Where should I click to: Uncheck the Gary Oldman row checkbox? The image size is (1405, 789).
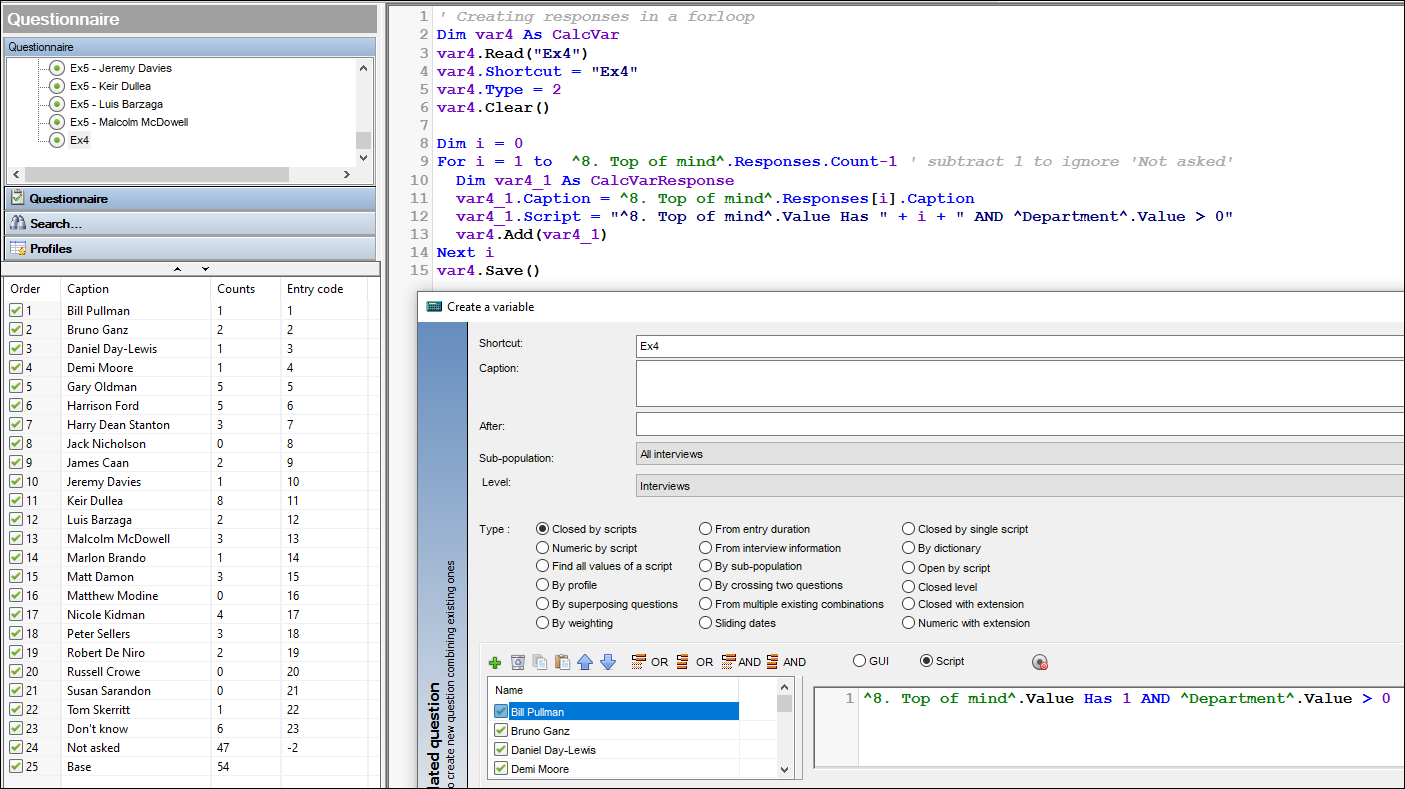click(16, 386)
